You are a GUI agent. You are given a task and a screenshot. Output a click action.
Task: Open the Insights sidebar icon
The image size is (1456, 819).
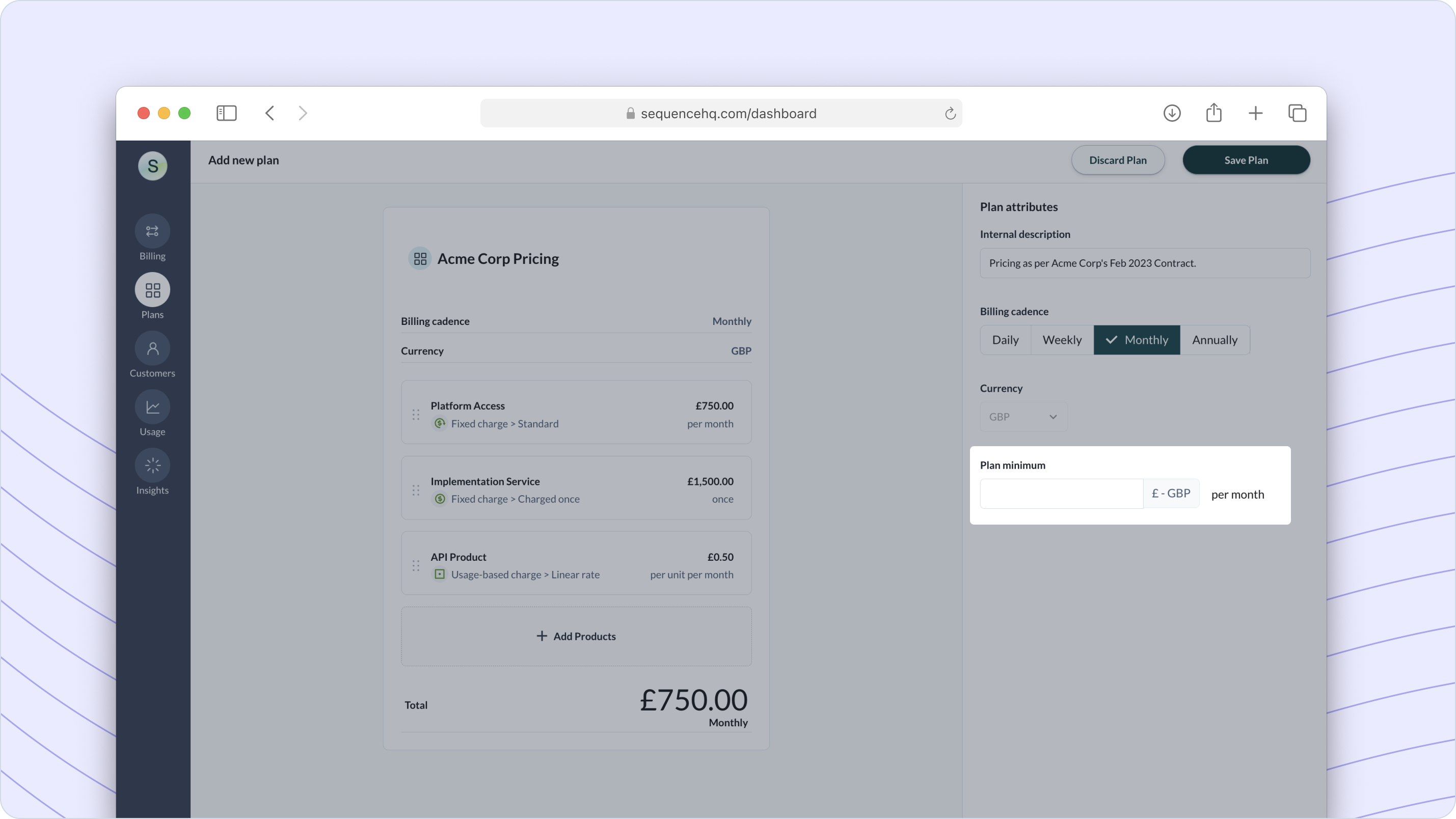tap(152, 465)
